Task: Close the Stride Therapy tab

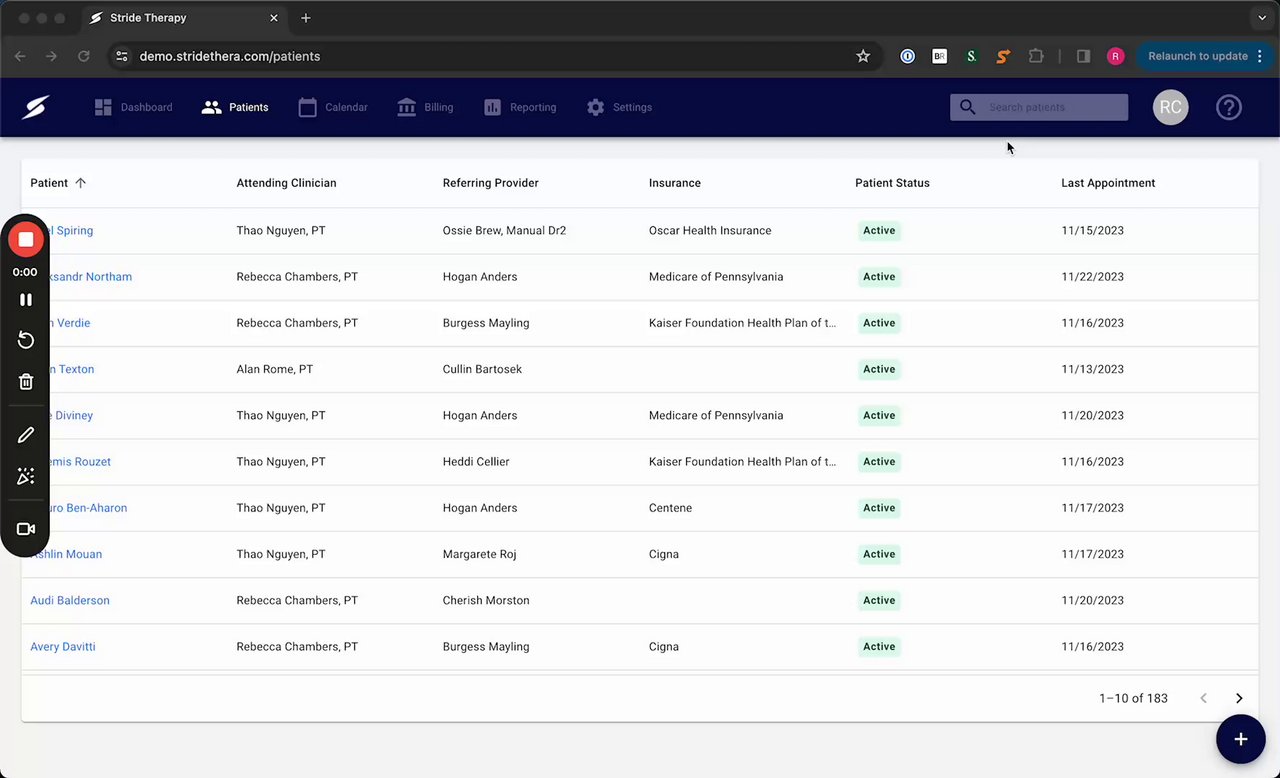Action: pyautogui.click(x=274, y=18)
